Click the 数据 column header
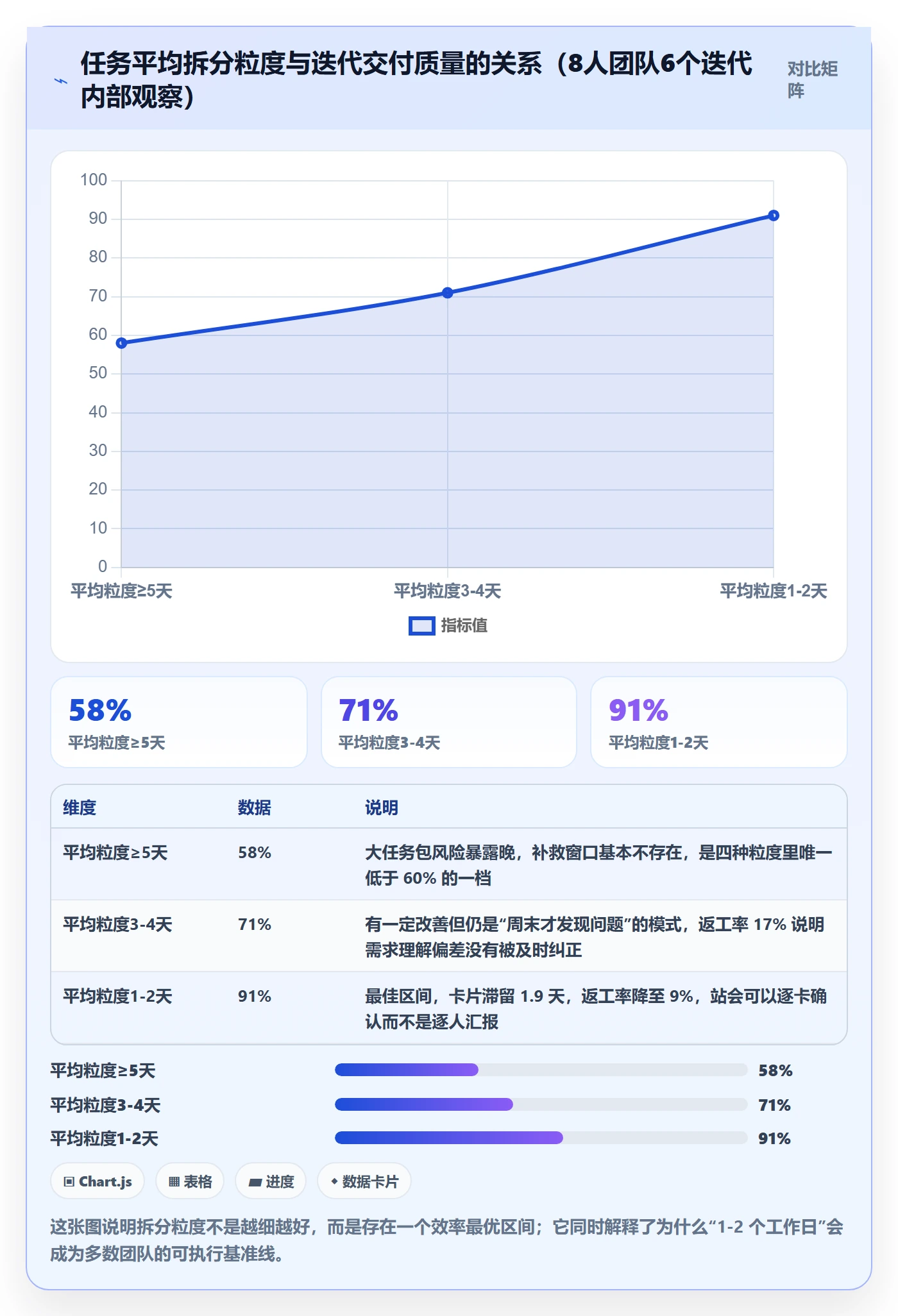Viewport: 898px width, 1316px height. 255,807
